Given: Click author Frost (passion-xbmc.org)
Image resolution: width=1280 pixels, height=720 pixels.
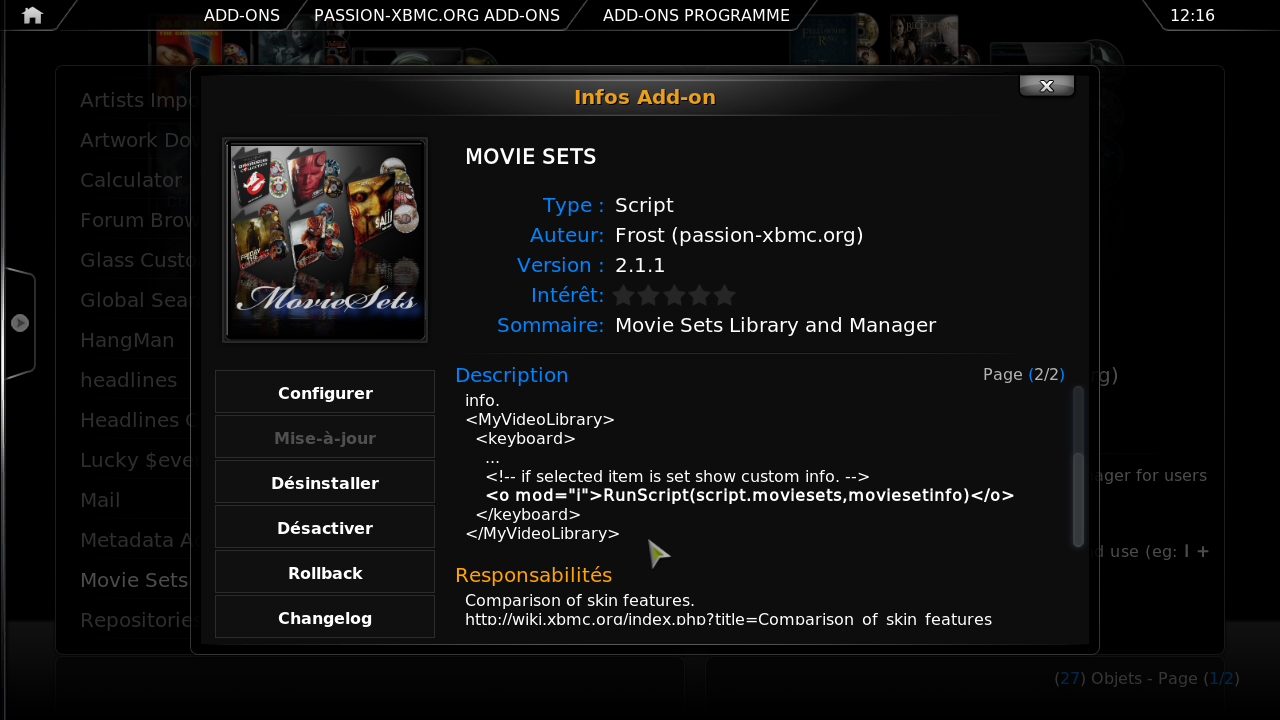Looking at the screenshot, I should (x=739, y=235).
